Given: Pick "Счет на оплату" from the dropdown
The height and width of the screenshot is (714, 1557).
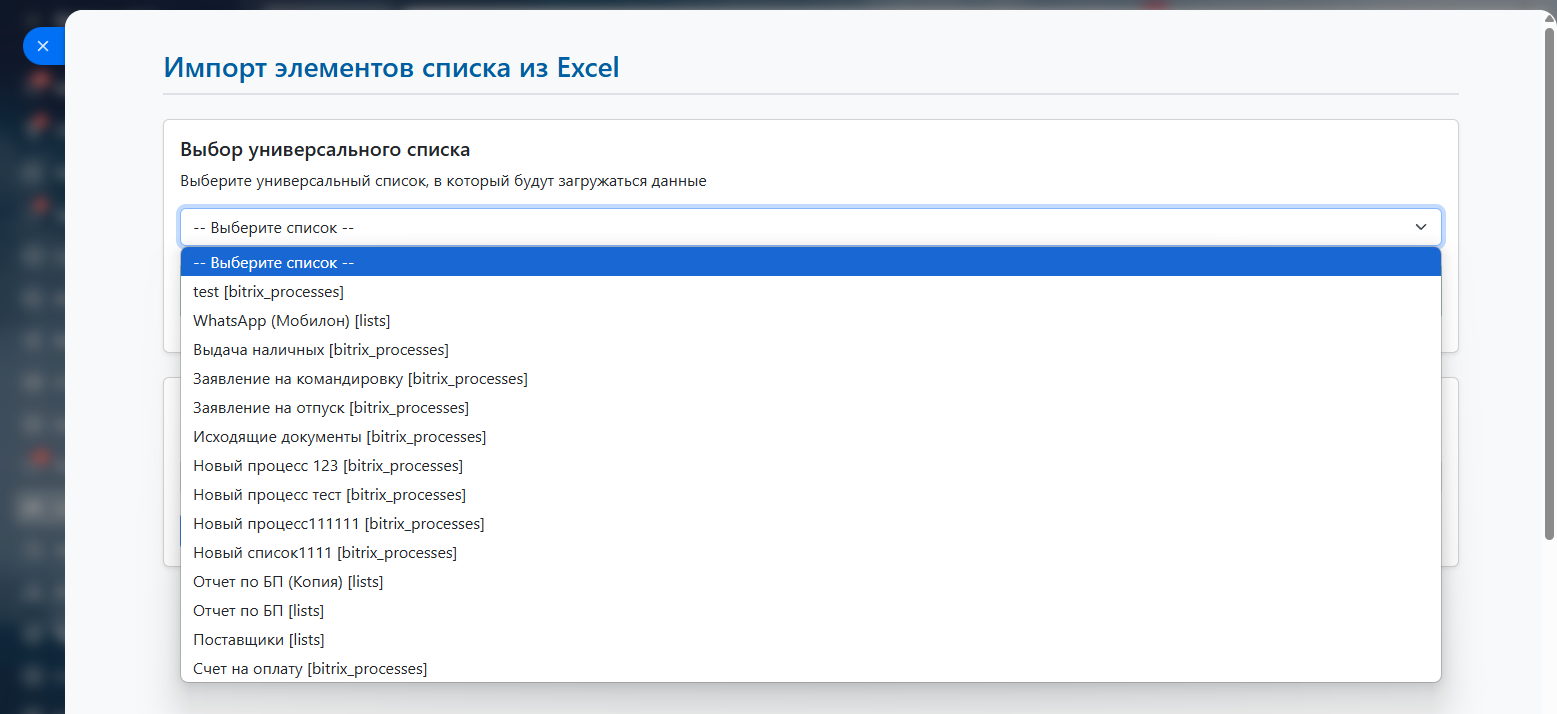Looking at the screenshot, I should click(310, 669).
